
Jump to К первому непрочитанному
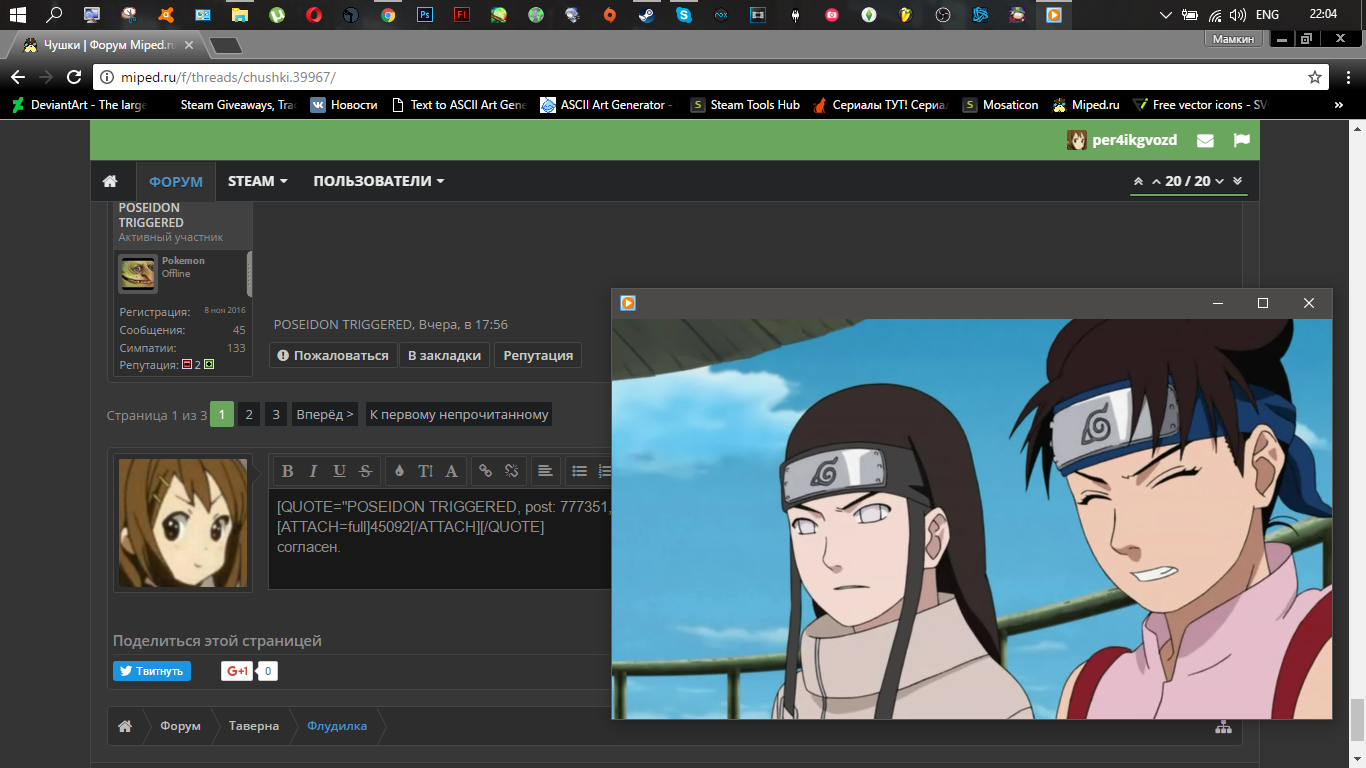459,414
